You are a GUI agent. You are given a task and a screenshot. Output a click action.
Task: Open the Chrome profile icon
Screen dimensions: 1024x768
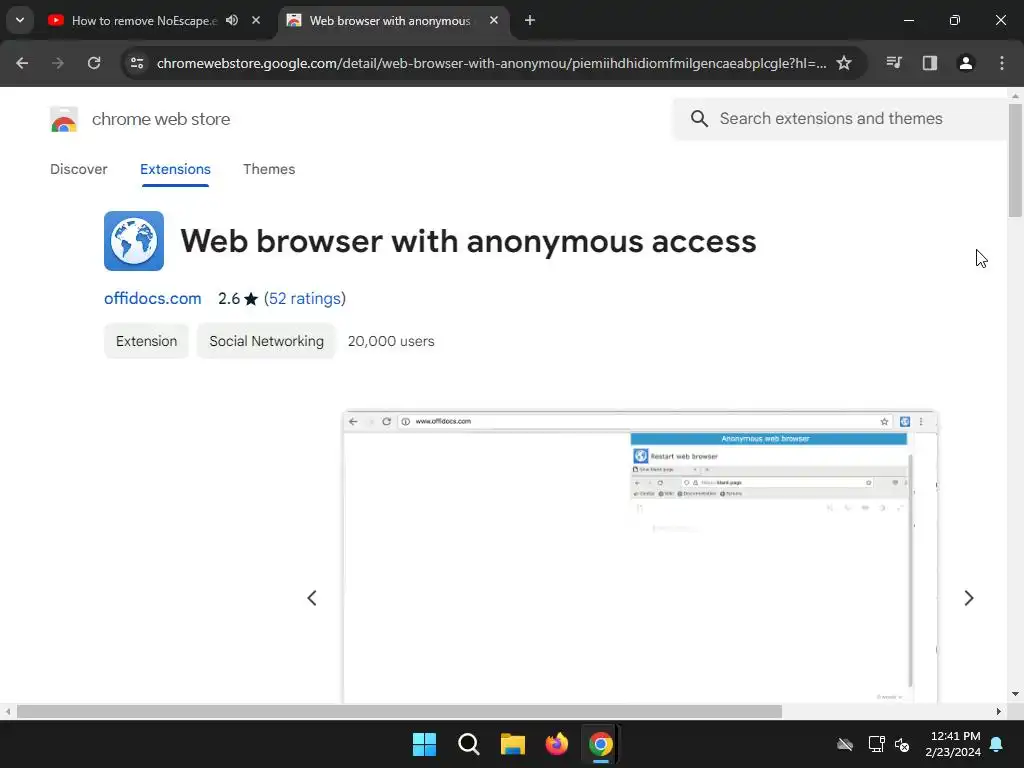click(966, 63)
